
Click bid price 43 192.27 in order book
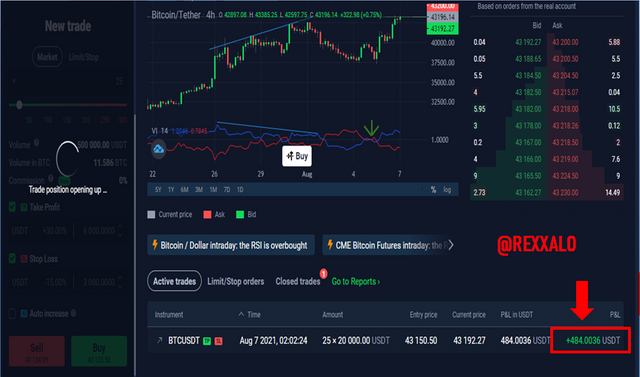[528, 42]
